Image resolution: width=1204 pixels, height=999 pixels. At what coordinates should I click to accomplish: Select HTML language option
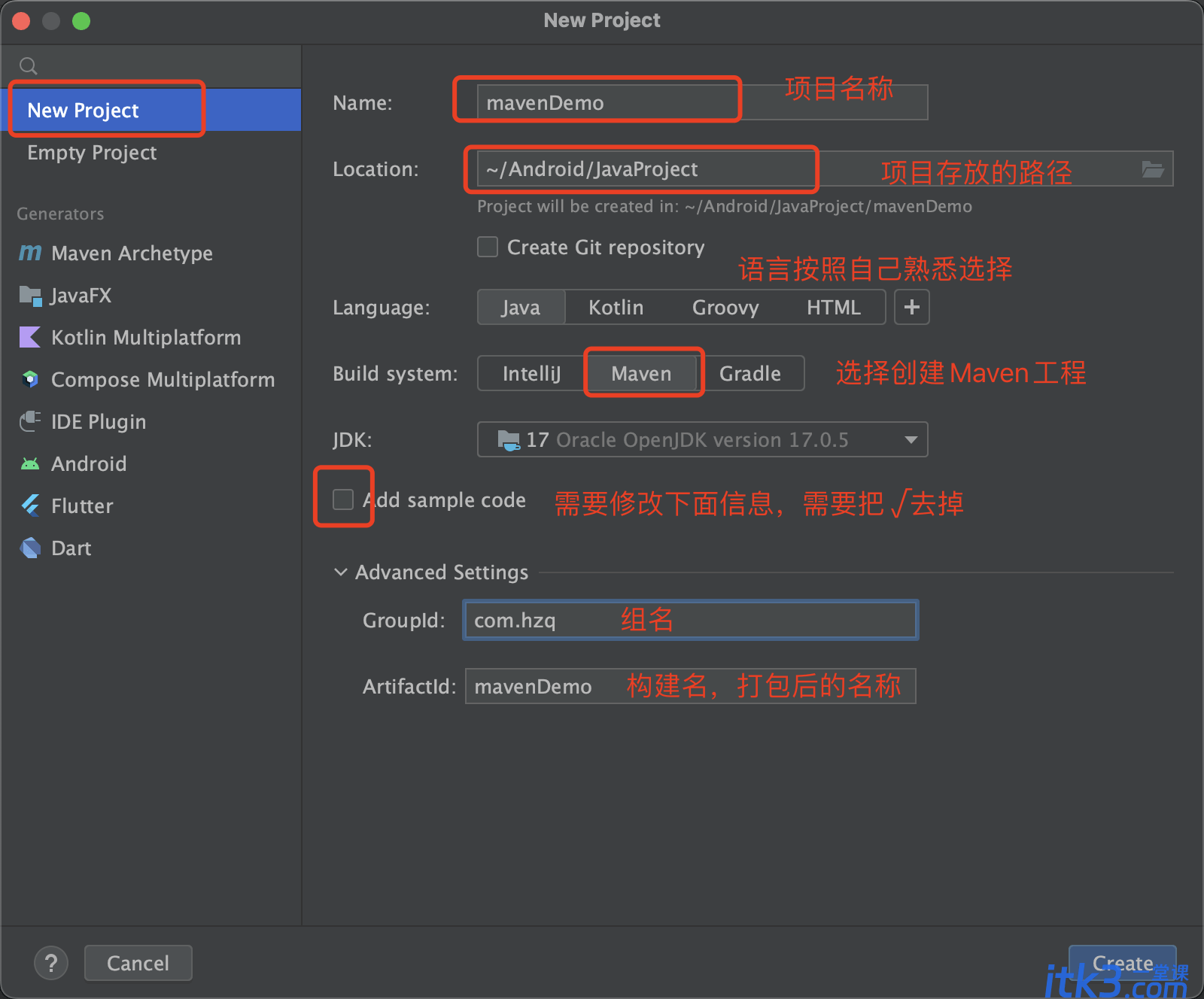[834, 307]
